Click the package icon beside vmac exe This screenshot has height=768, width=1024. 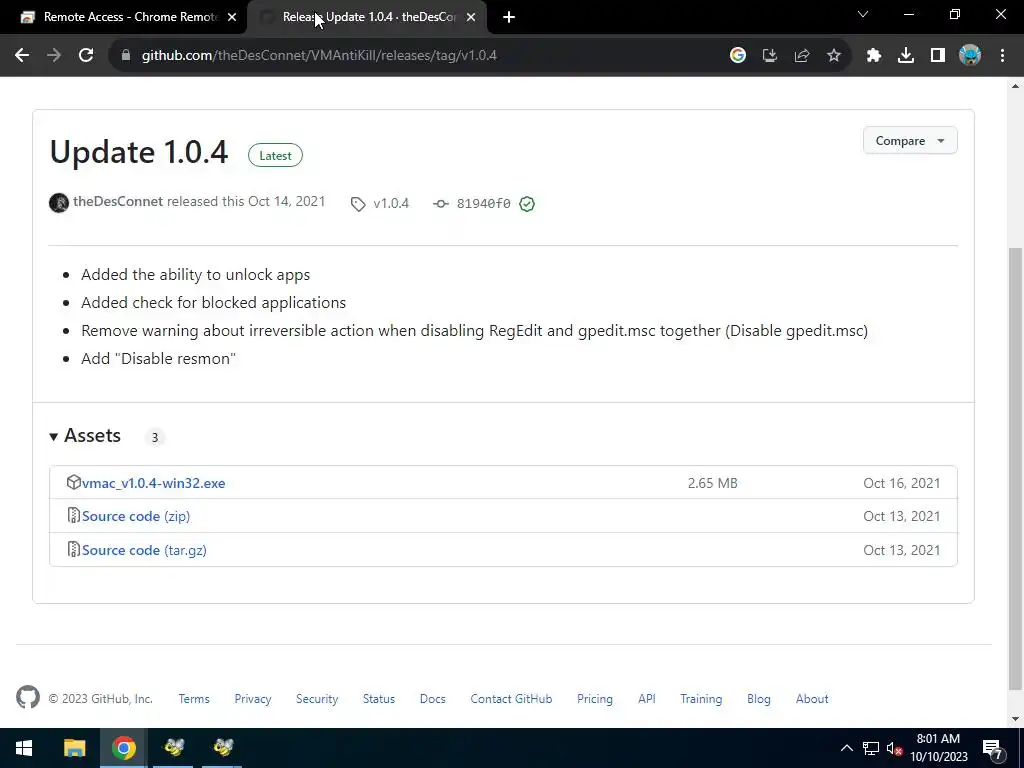click(x=74, y=482)
